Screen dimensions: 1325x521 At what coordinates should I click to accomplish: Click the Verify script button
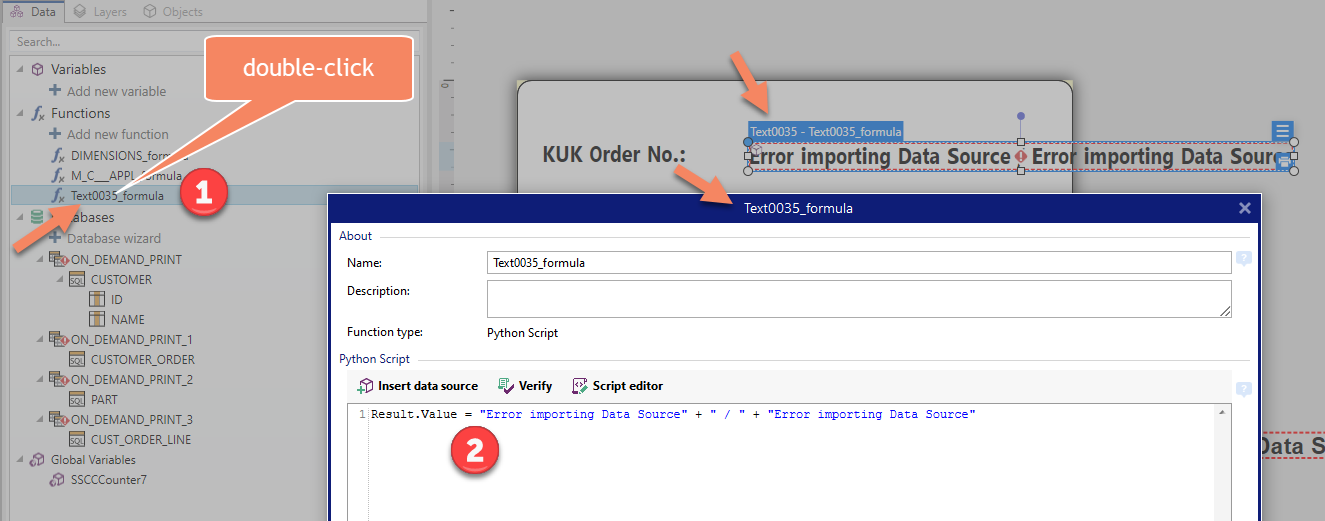point(525,385)
